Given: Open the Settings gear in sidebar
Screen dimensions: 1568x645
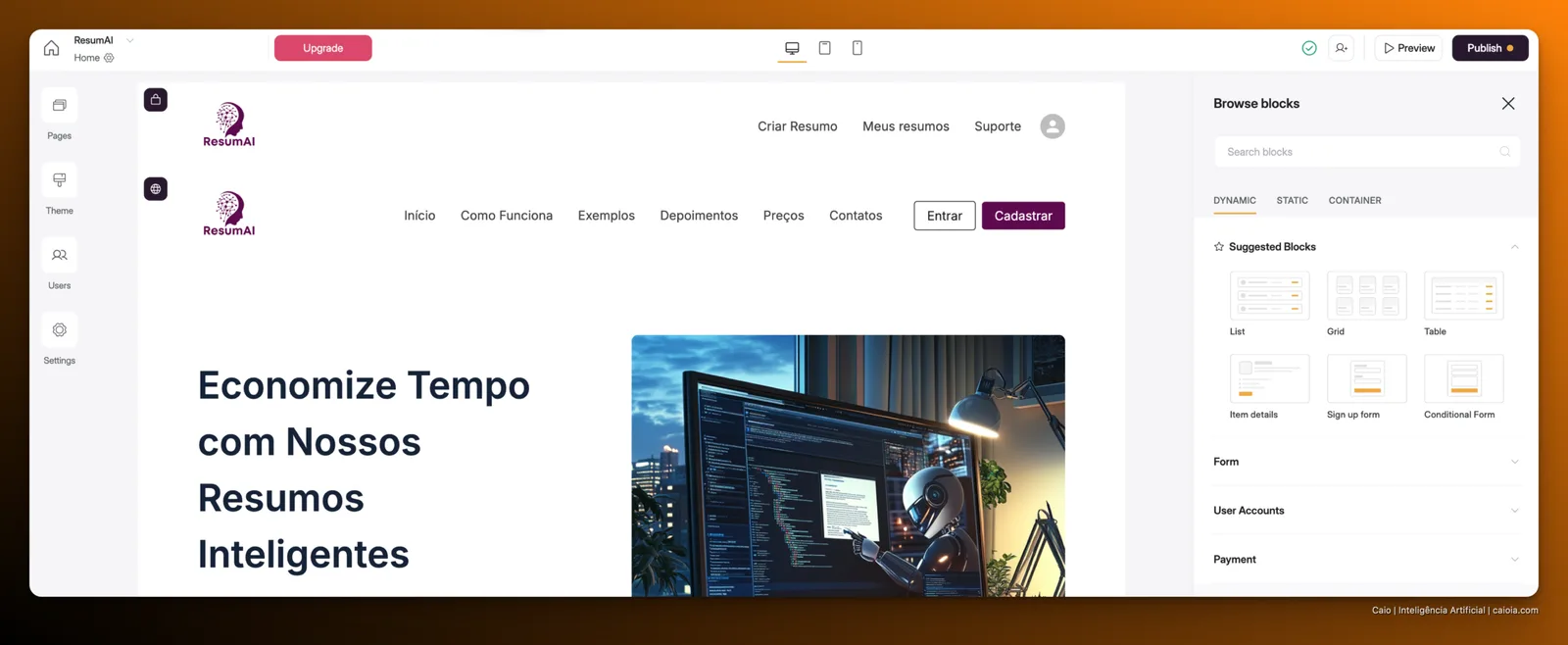Looking at the screenshot, I should pos(59,330).
